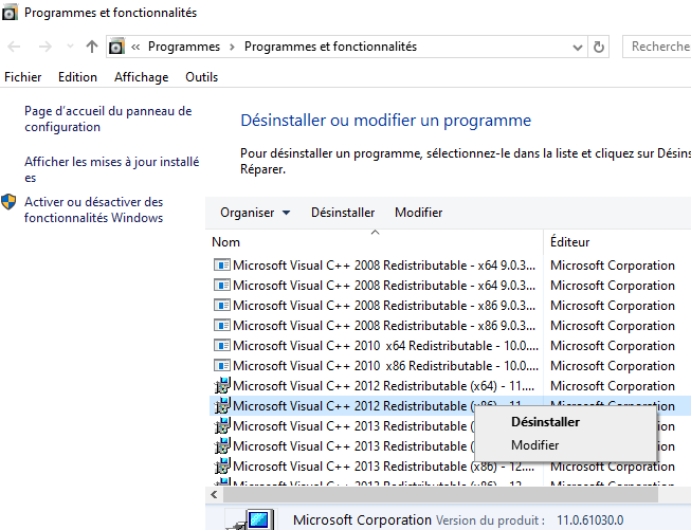The height and width of the screenshot is (531, 692).
Task: Click the horizontal scrollbar left arrow
Action: click(x=214, y=495)
